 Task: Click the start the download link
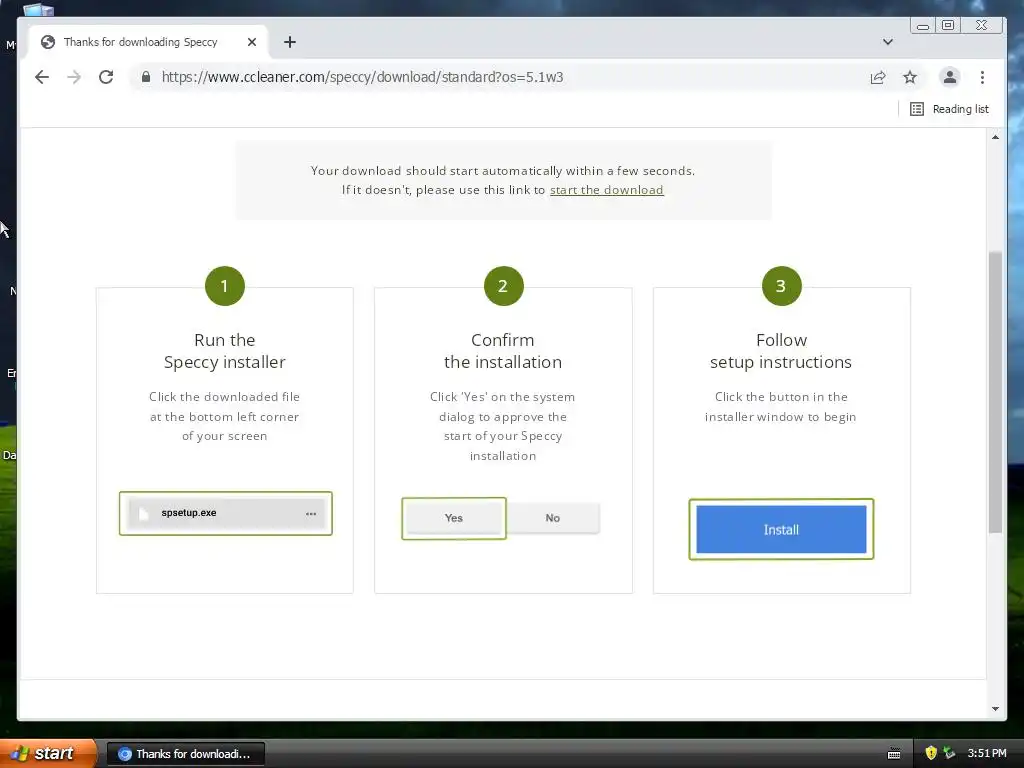(606, 190)
